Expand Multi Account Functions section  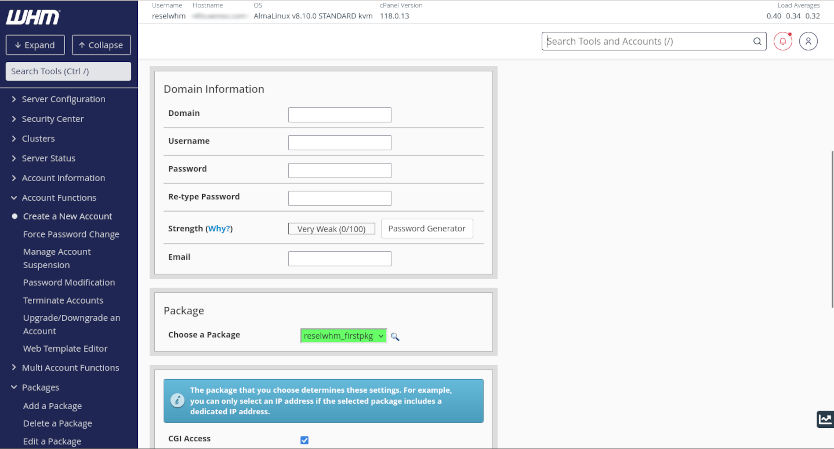(x=70, y=368)
